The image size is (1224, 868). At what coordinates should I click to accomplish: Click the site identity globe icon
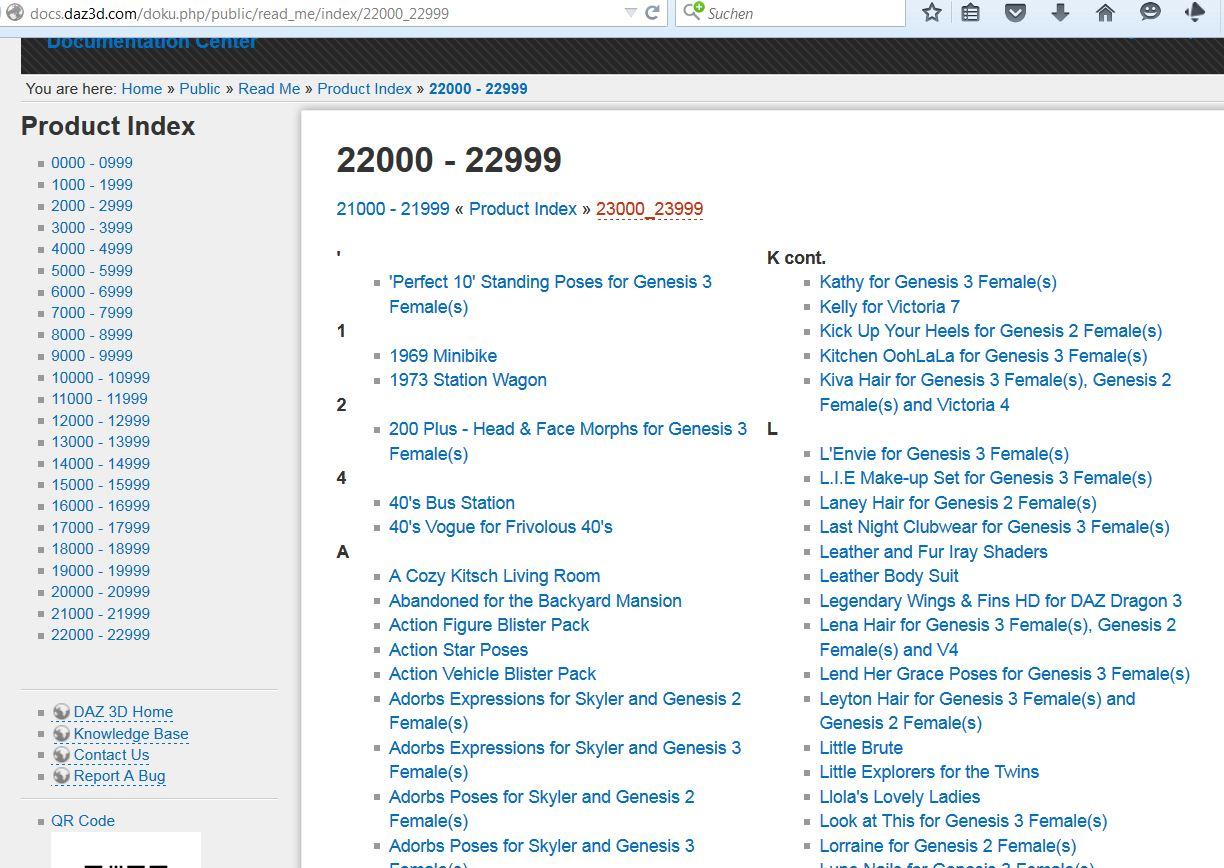pyautogui.click(x=14, y=13)
